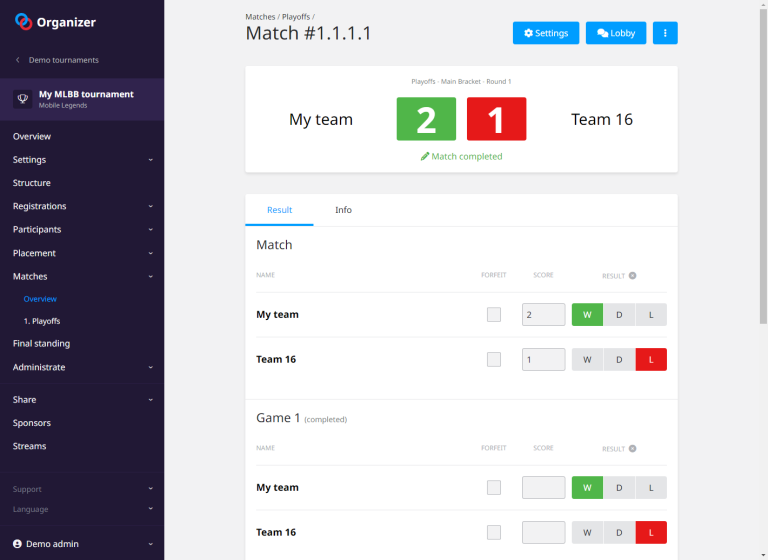Click the Organizer logo icon

[23, 21]
